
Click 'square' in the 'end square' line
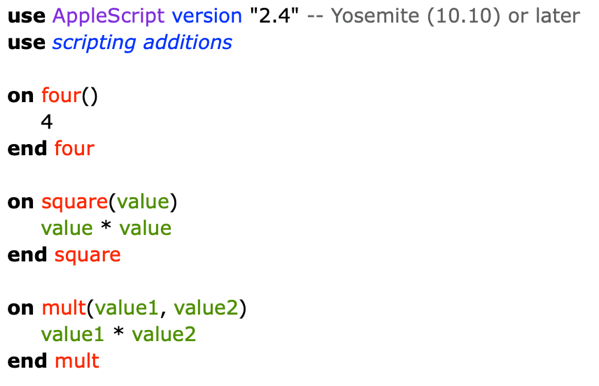tap(87, 255)
